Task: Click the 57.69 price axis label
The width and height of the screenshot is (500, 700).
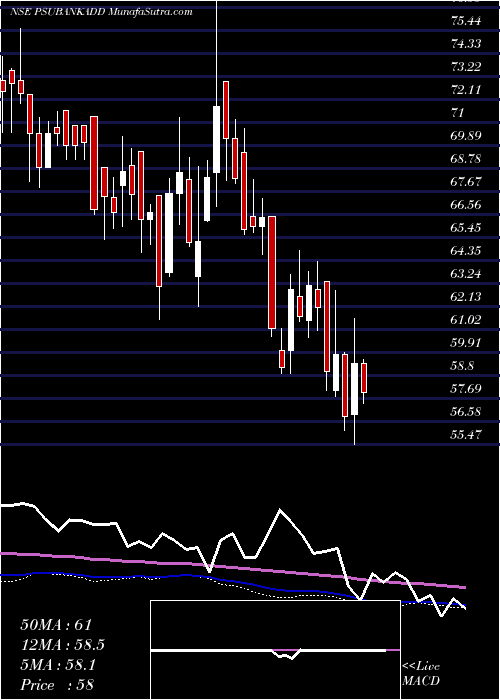Action: (466, 389)
